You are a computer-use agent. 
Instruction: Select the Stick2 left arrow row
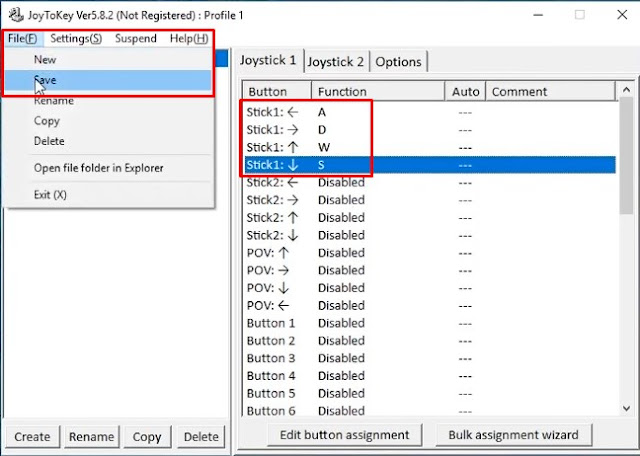(430, 182)
